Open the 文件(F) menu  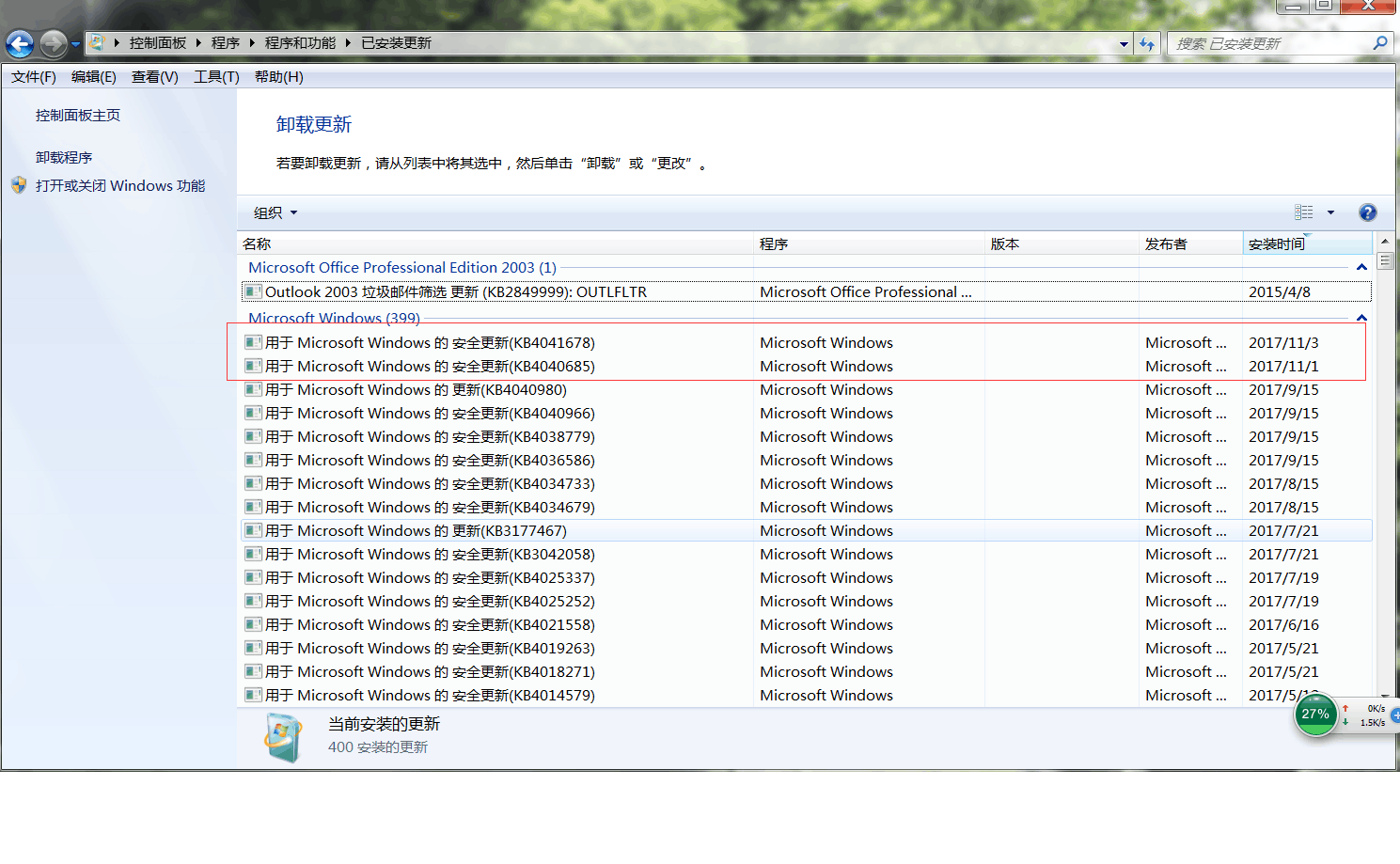coord(34,77)
